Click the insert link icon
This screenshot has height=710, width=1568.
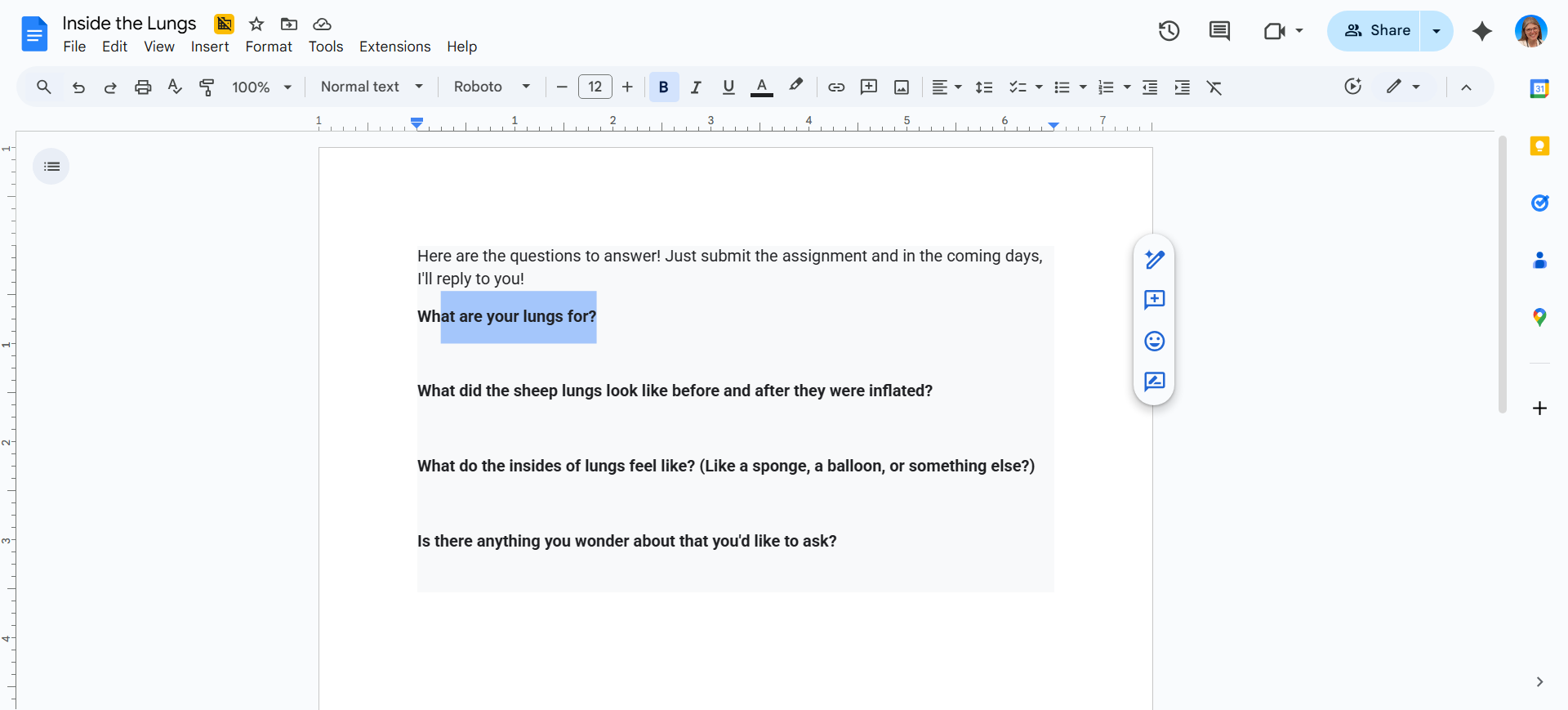[x=836, y=87]
